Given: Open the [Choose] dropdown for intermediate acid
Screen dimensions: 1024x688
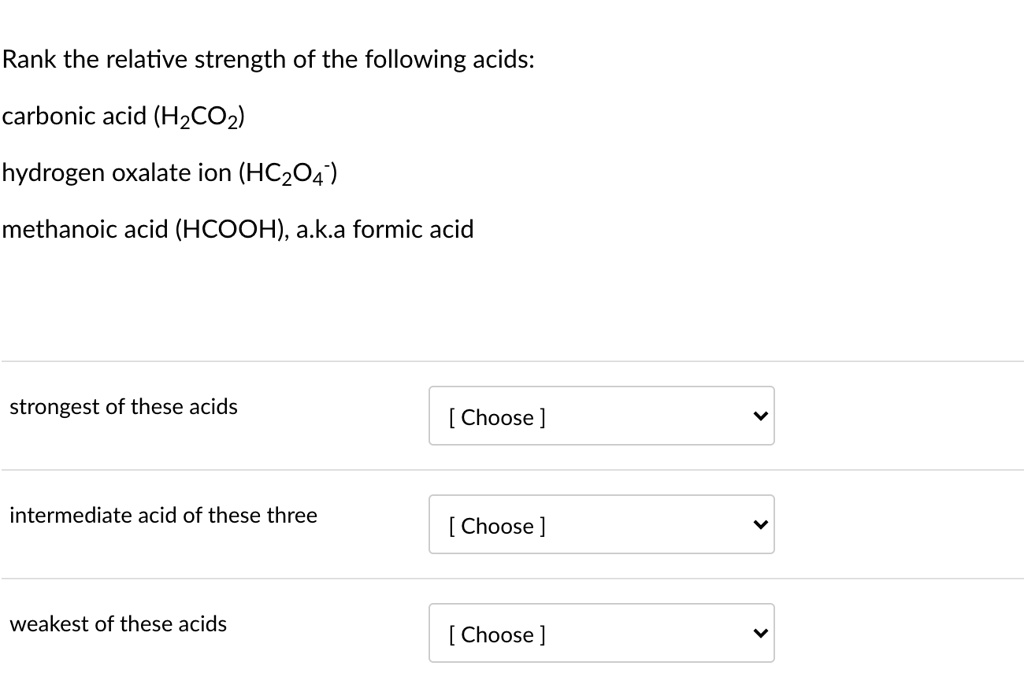Looking at the screenshot, I should click(x=600, y=523).
